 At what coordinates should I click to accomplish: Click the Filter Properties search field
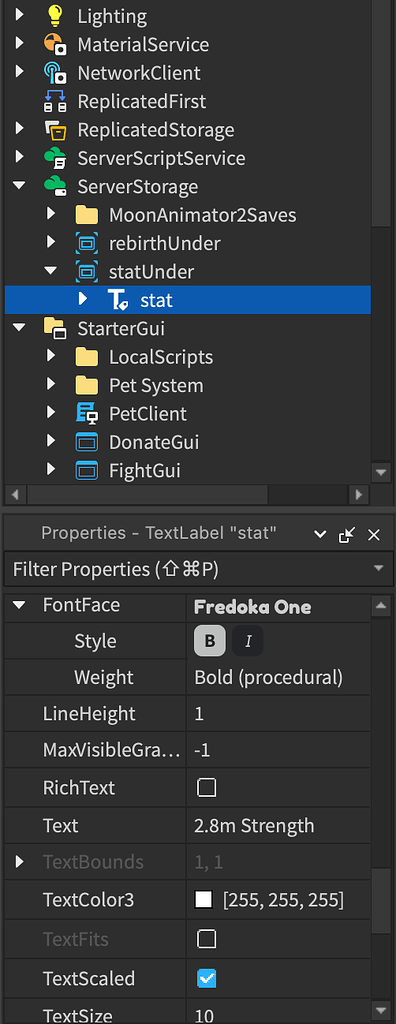point(187,570)
